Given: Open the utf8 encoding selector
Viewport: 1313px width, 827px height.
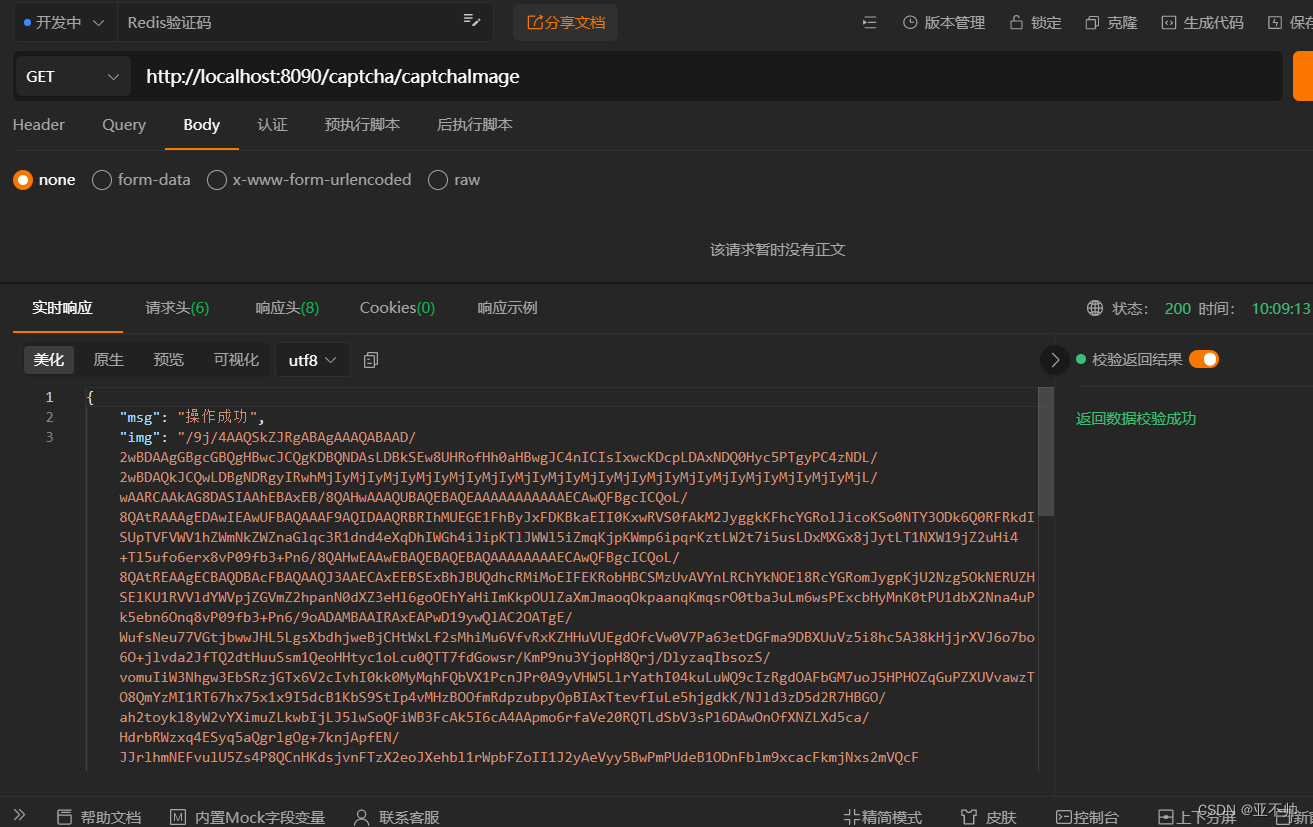Looking at the screenshot, I should point(312,359).
